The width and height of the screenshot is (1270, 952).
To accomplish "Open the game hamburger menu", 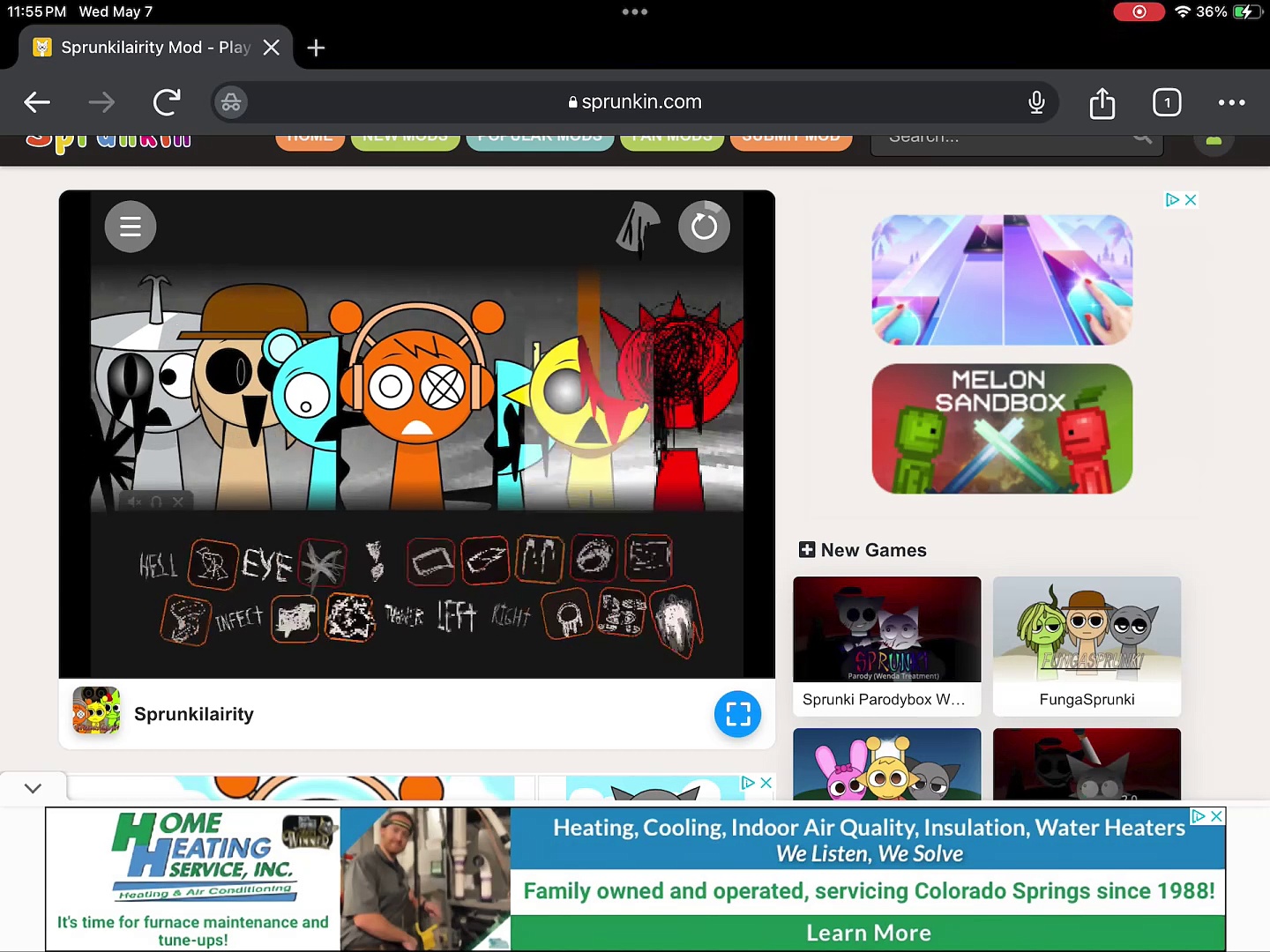I will [131, 227].
